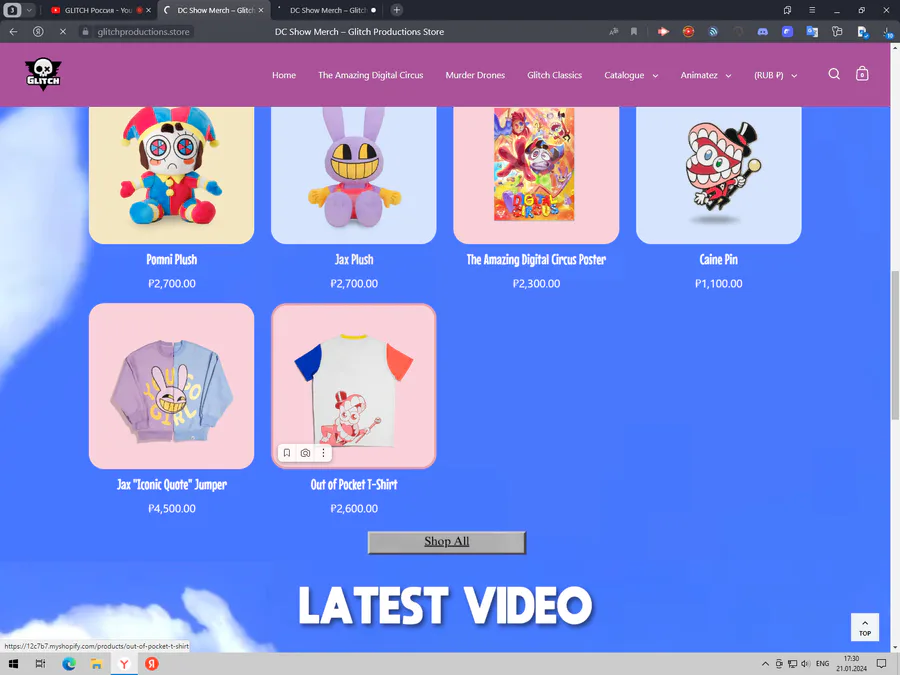Open Out of Pocket T-Shirt link

click(x=354, y=484)
